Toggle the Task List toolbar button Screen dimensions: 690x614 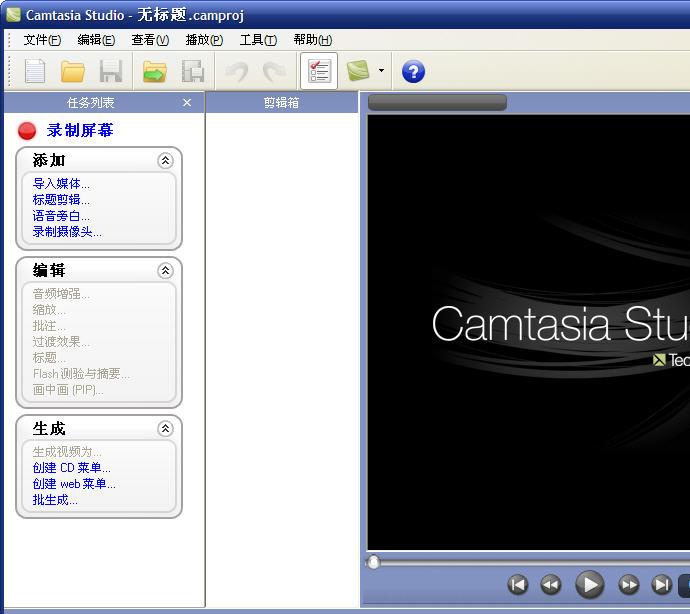pyautogui.click(x=319, y=71)
